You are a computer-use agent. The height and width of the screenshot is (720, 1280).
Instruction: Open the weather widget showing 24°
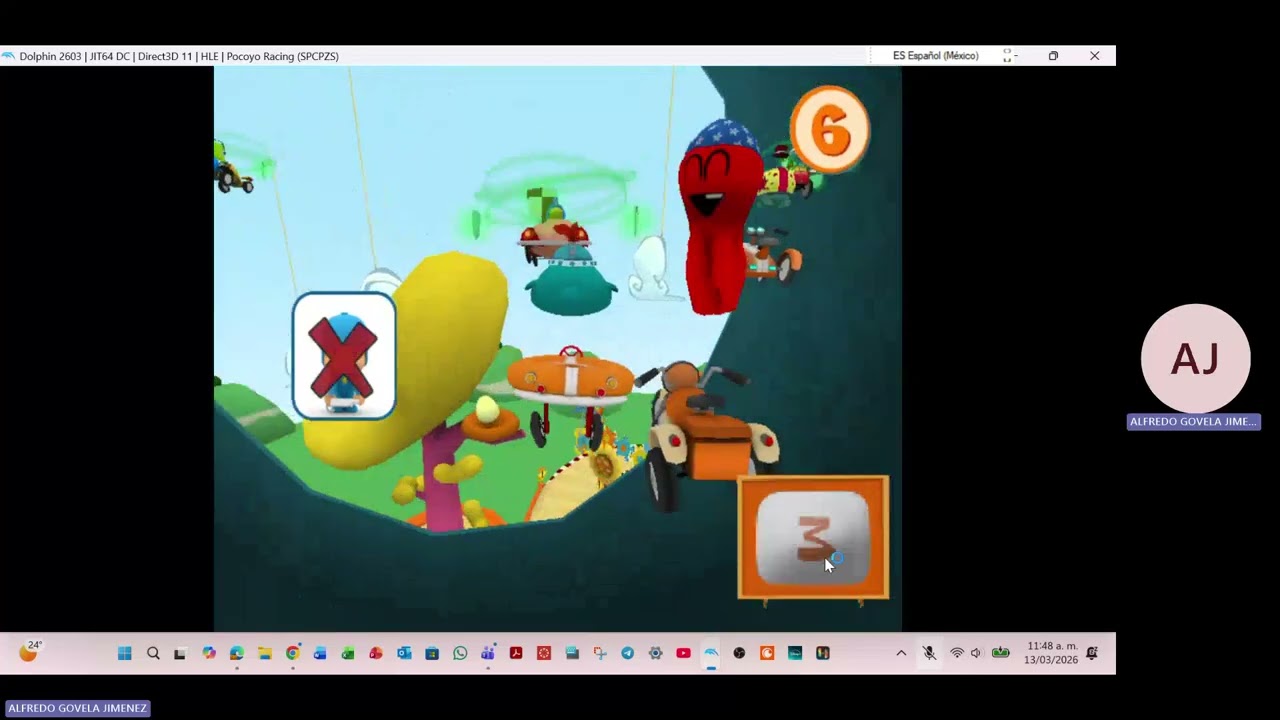[30, 652]
